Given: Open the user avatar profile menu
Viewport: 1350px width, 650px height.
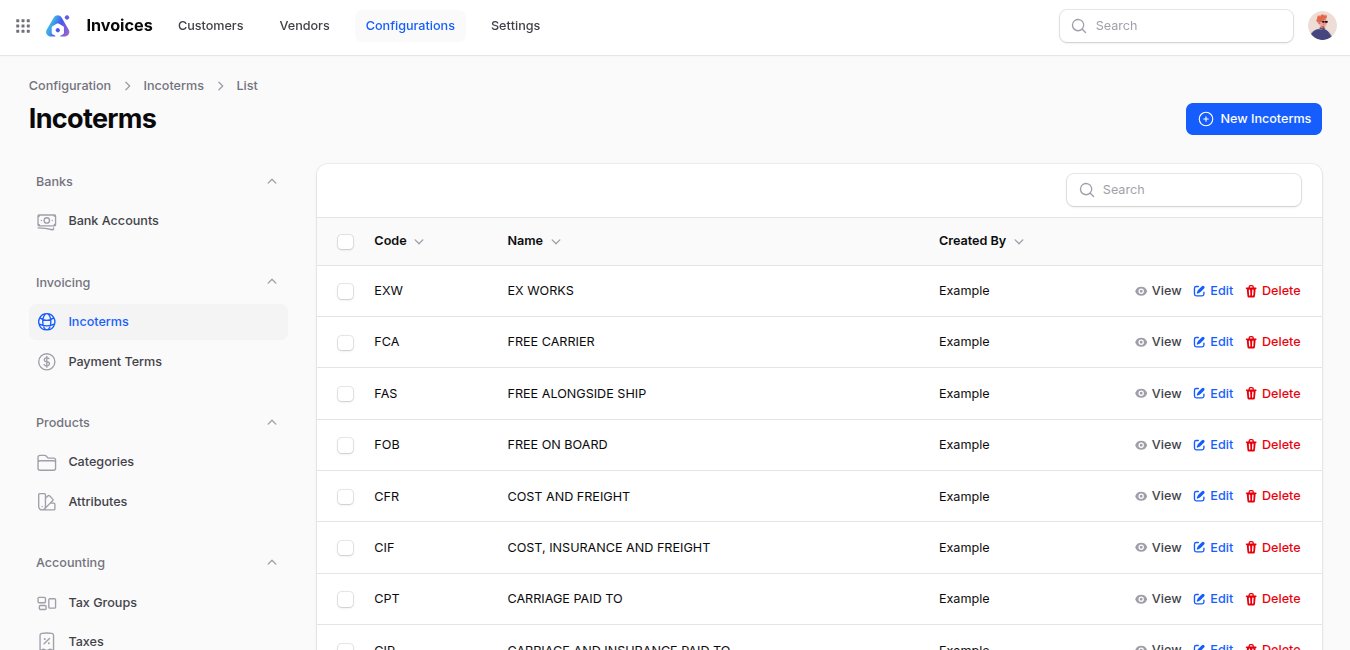Looking at the screenshot, I should click(1322, 26).
